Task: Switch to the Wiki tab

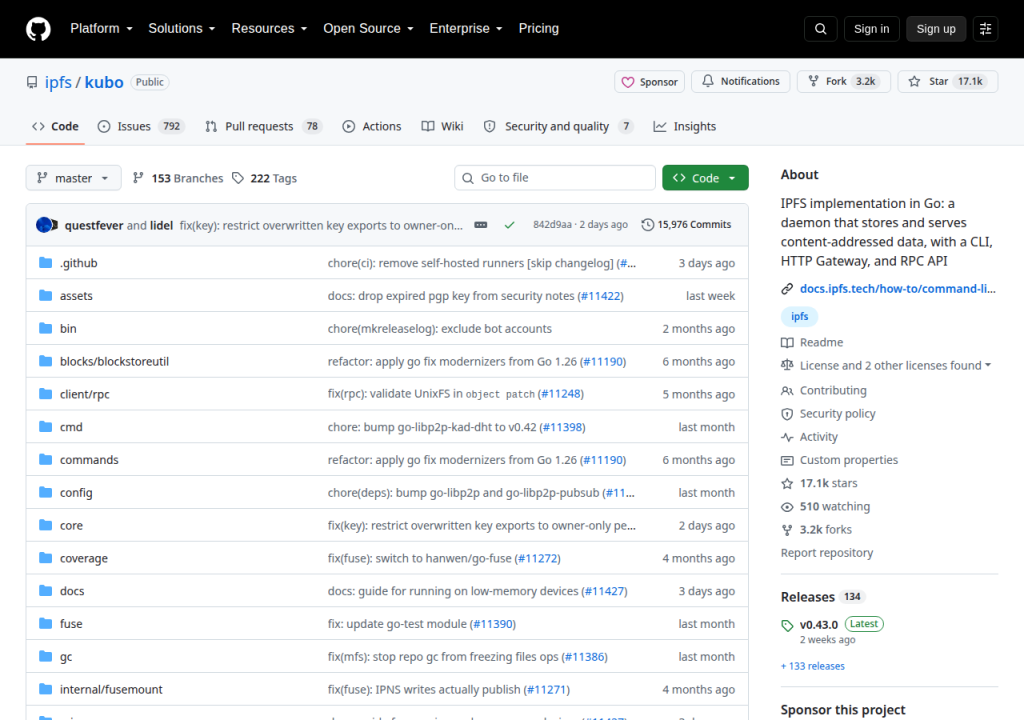Action: [x=442, y=126]
